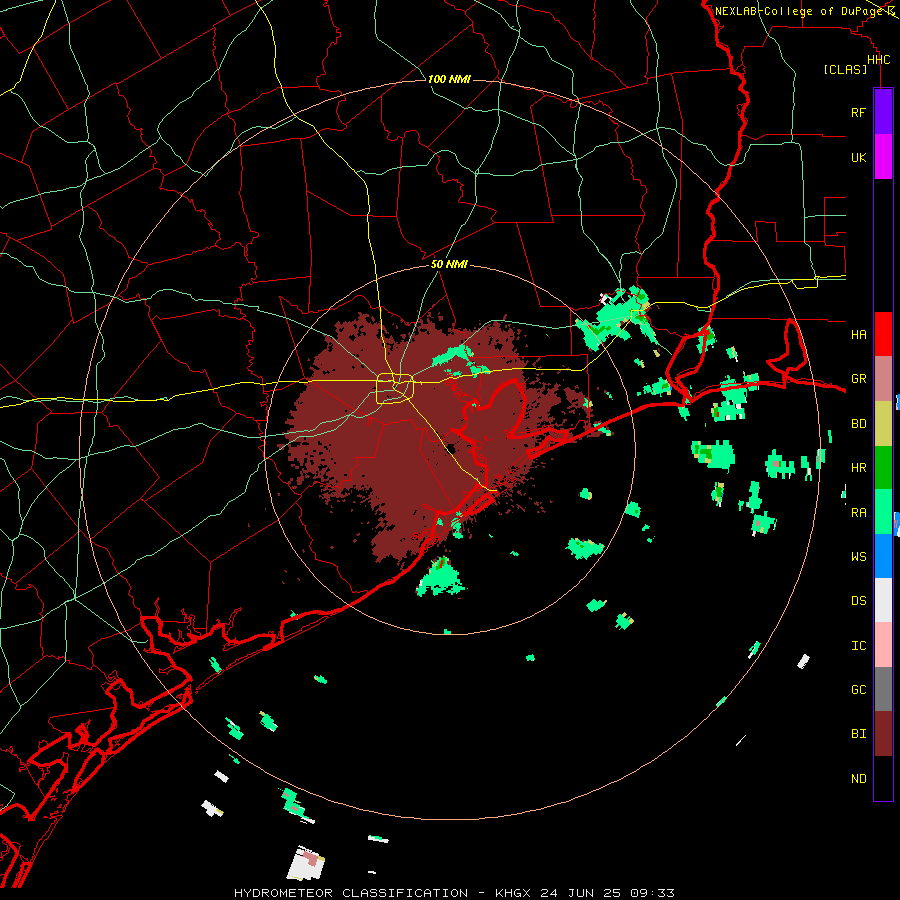Click the white DS legend color swatch
Viewport: 900px width, 900px height.
click(x=883, y=600)
